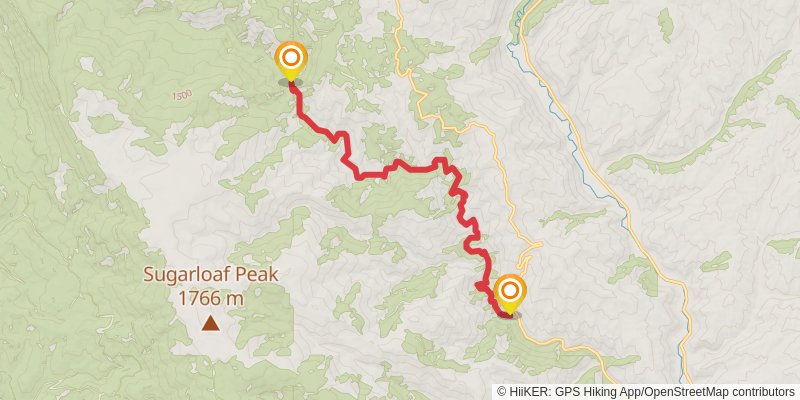Click the upper-left trail start pin marker
Viewport: 800px width, 400px height.
click(x=291, y=60)
